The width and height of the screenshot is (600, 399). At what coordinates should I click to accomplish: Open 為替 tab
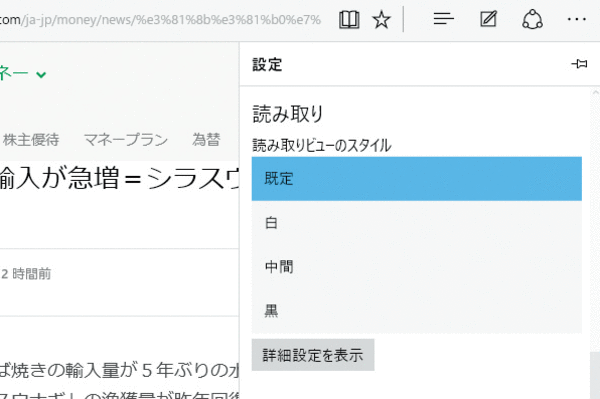click(x=206, y=140)
